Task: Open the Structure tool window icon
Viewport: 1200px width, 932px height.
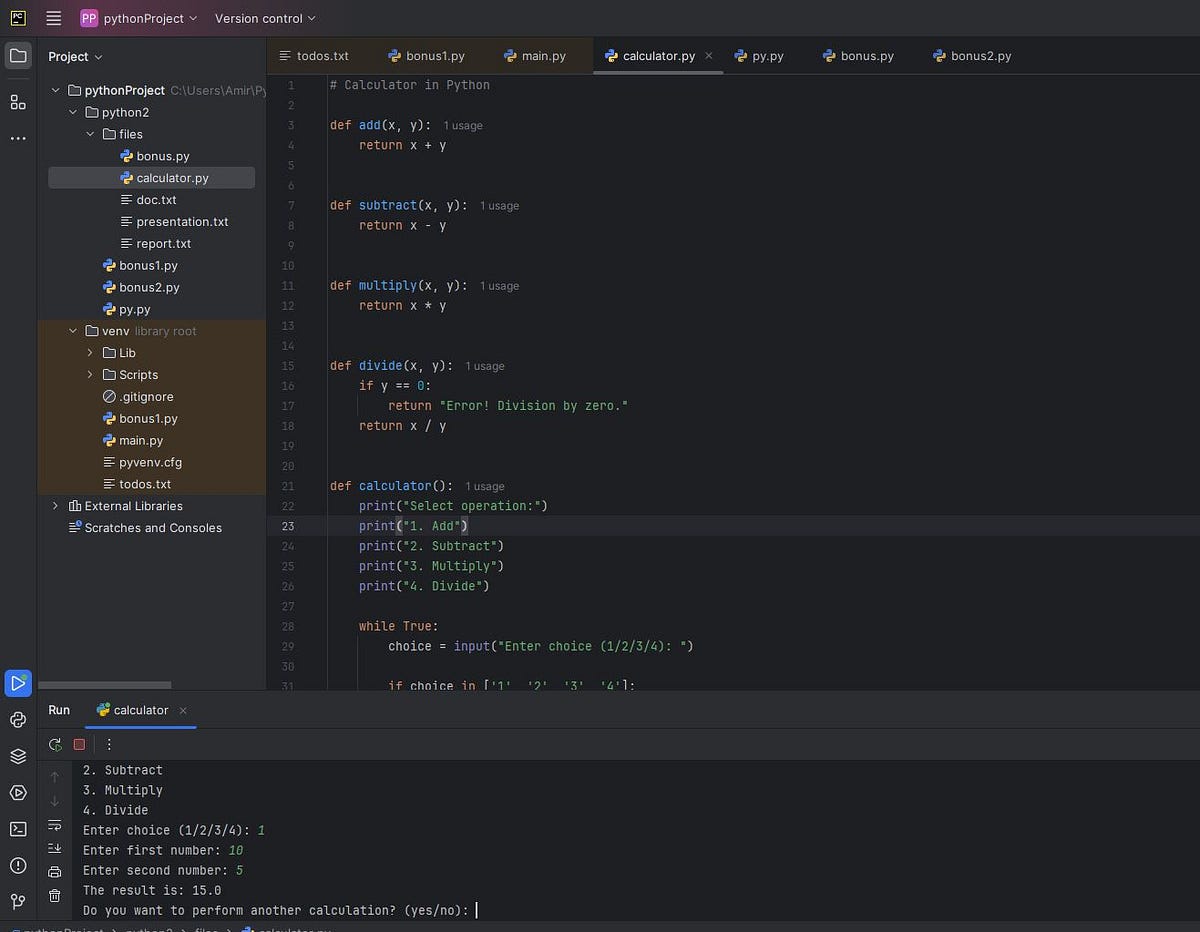Action: coord(18,102)
